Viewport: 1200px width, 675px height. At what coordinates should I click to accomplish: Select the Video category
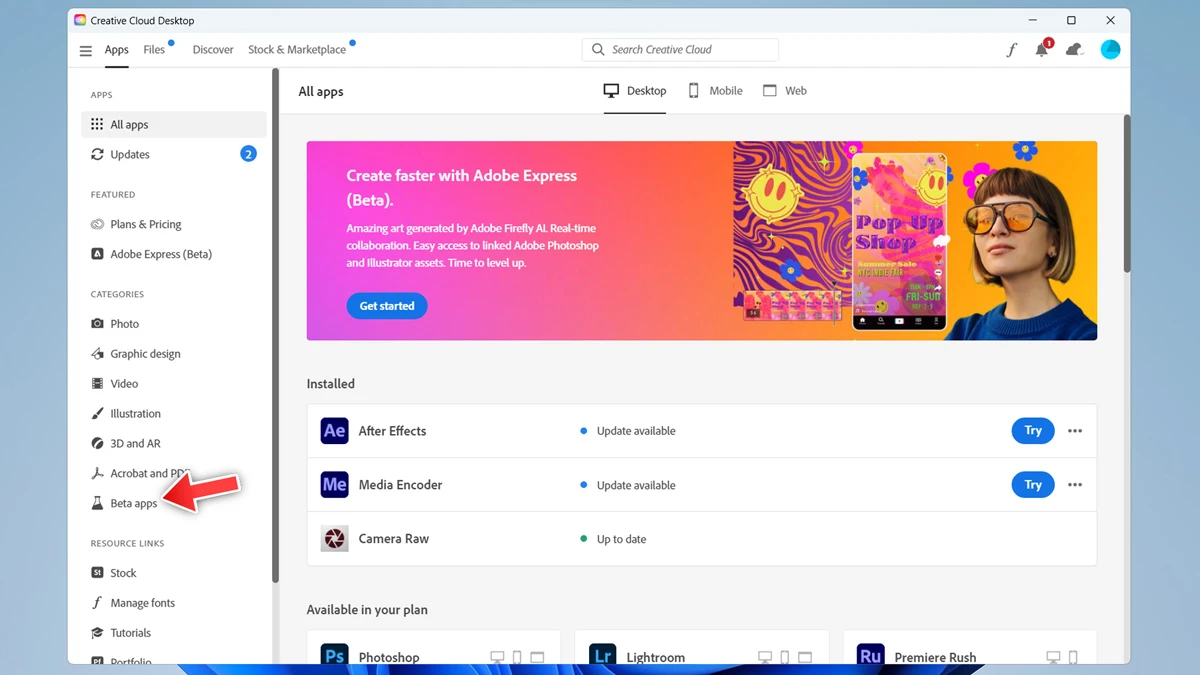174,384
